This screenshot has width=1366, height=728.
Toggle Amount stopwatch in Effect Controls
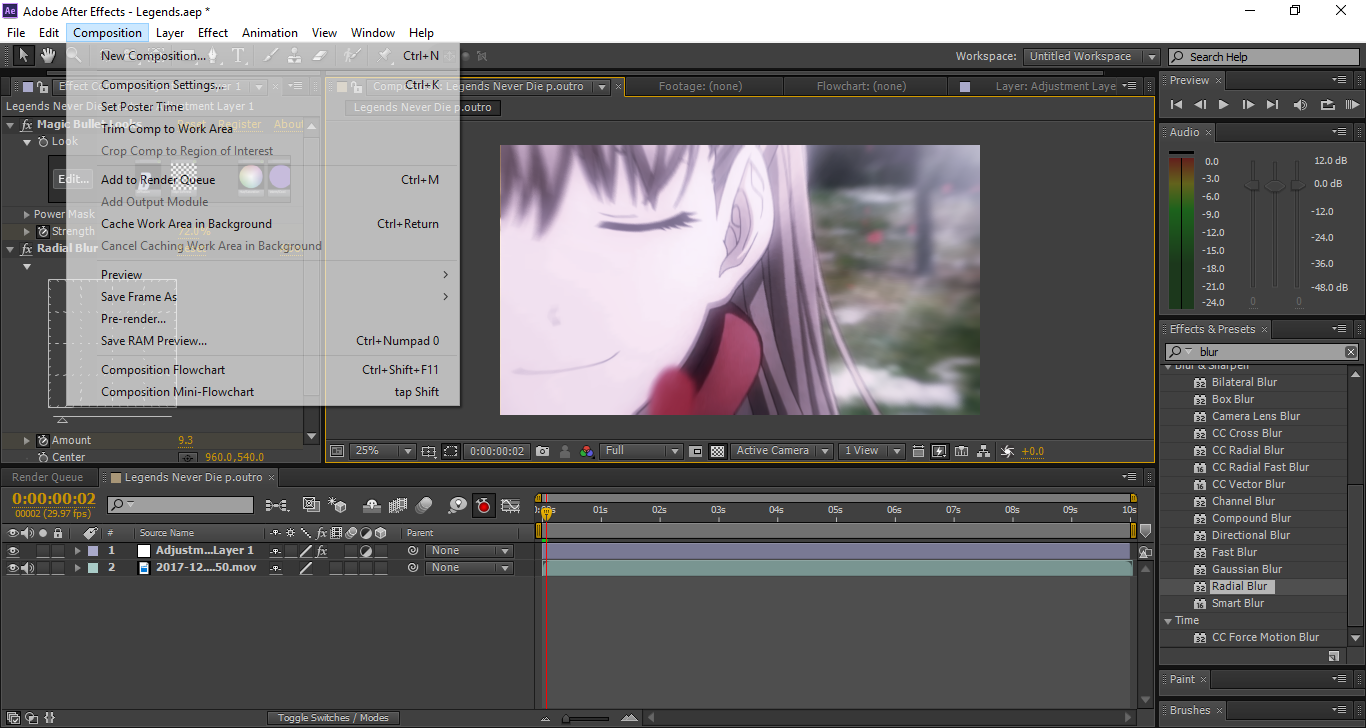pyautogui.click(x=43, y=440)
